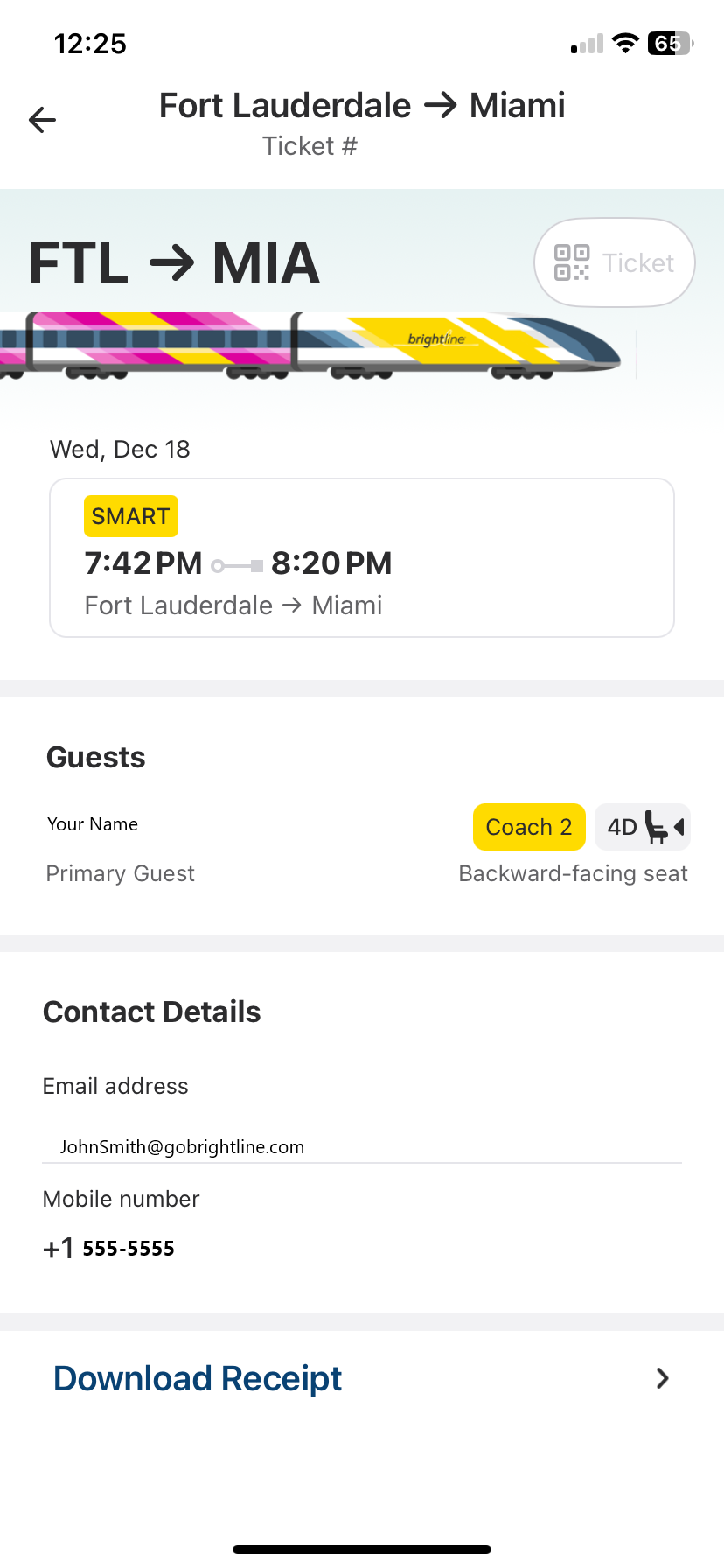Tap the battery indicator icon
The height and width of the screenshot is (1568, 724).
click(670, 43)
